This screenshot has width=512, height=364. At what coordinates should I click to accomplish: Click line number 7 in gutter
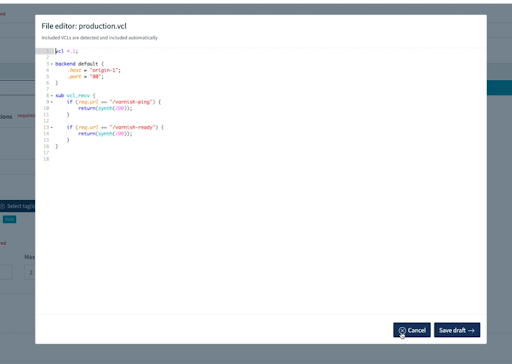(x=47, y=89)
